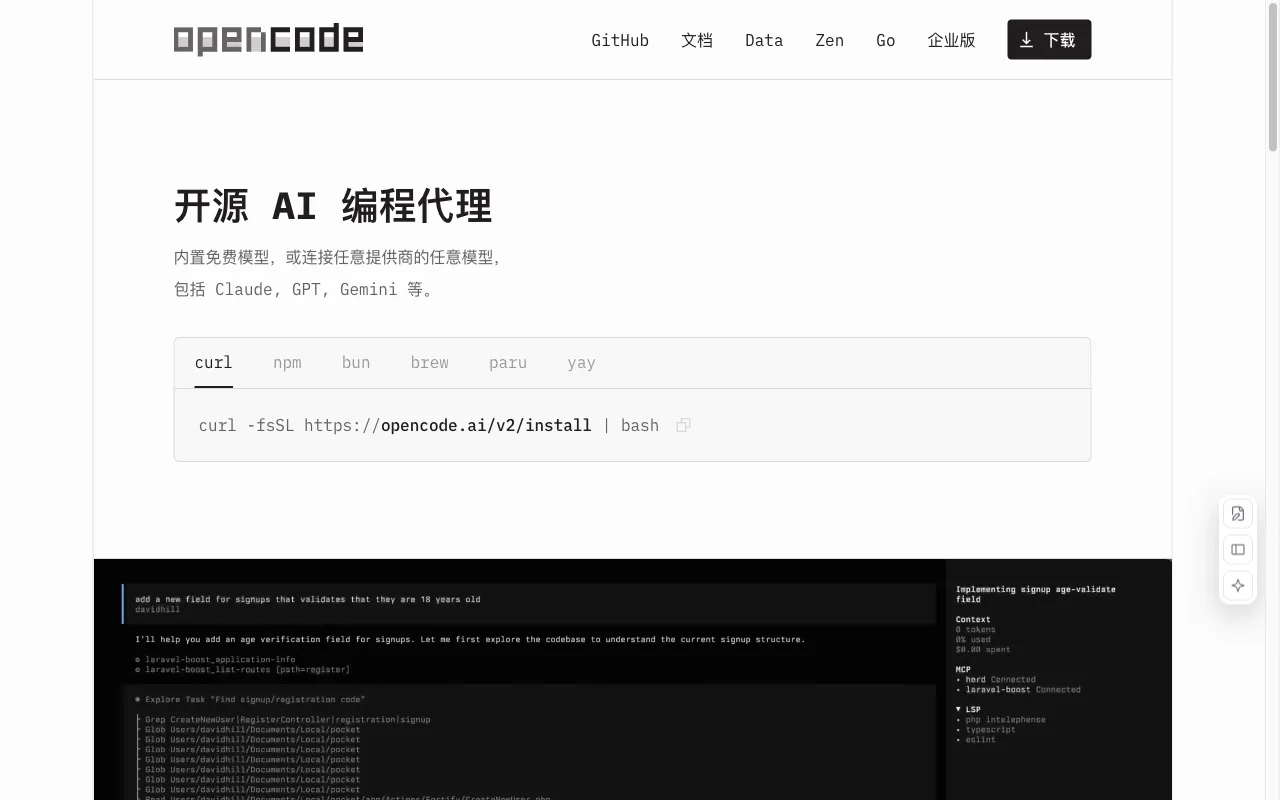This screenshot has height=800, width=1280.
Task: Click the heading "开源 AI 编程代理"
Action: [333, 206]
